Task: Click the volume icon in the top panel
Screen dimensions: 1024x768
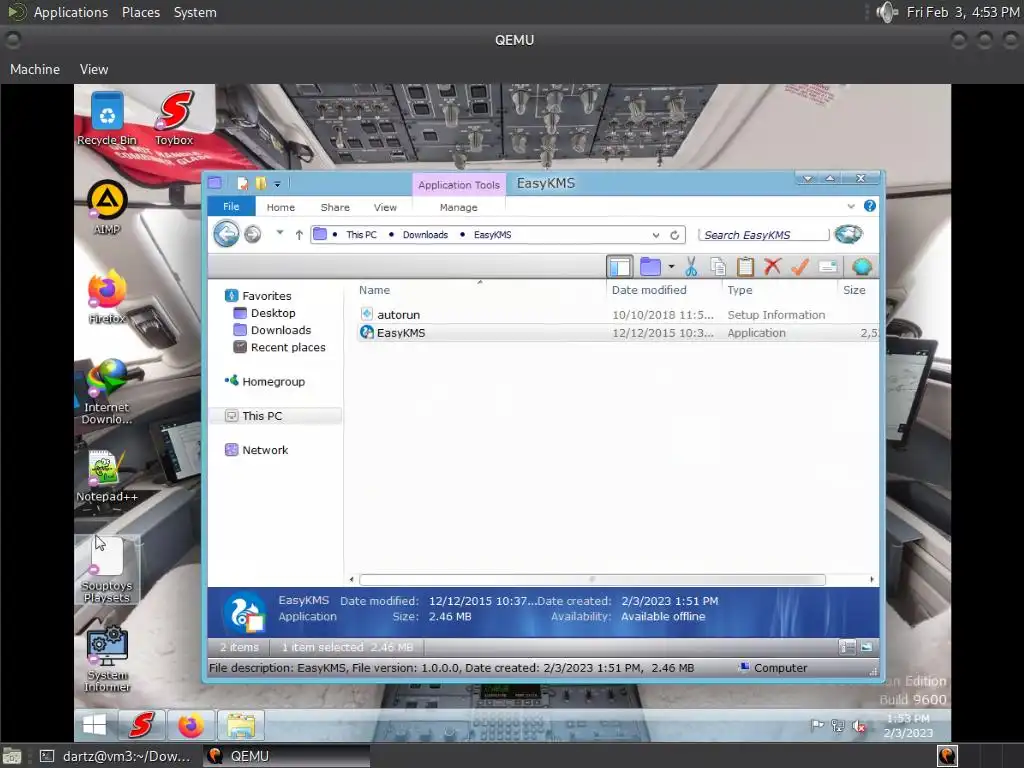Action: 887,12
